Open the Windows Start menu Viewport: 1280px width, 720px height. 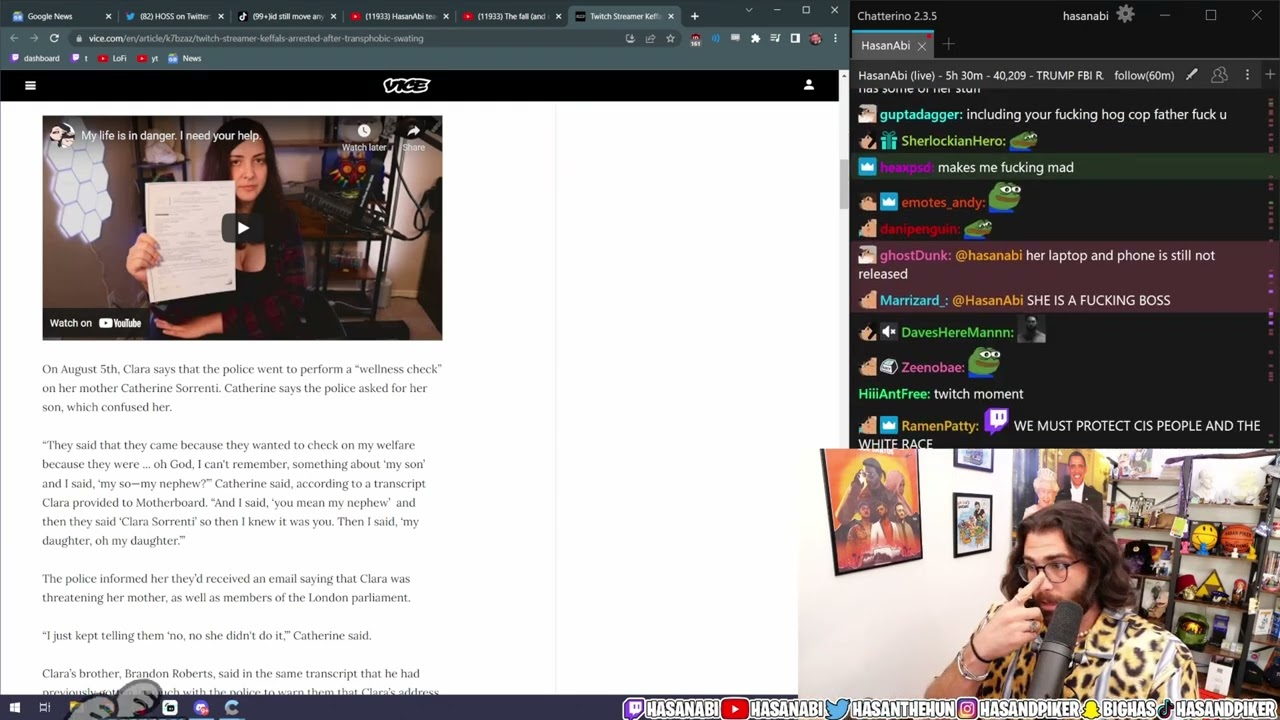(x=13, y=708)
